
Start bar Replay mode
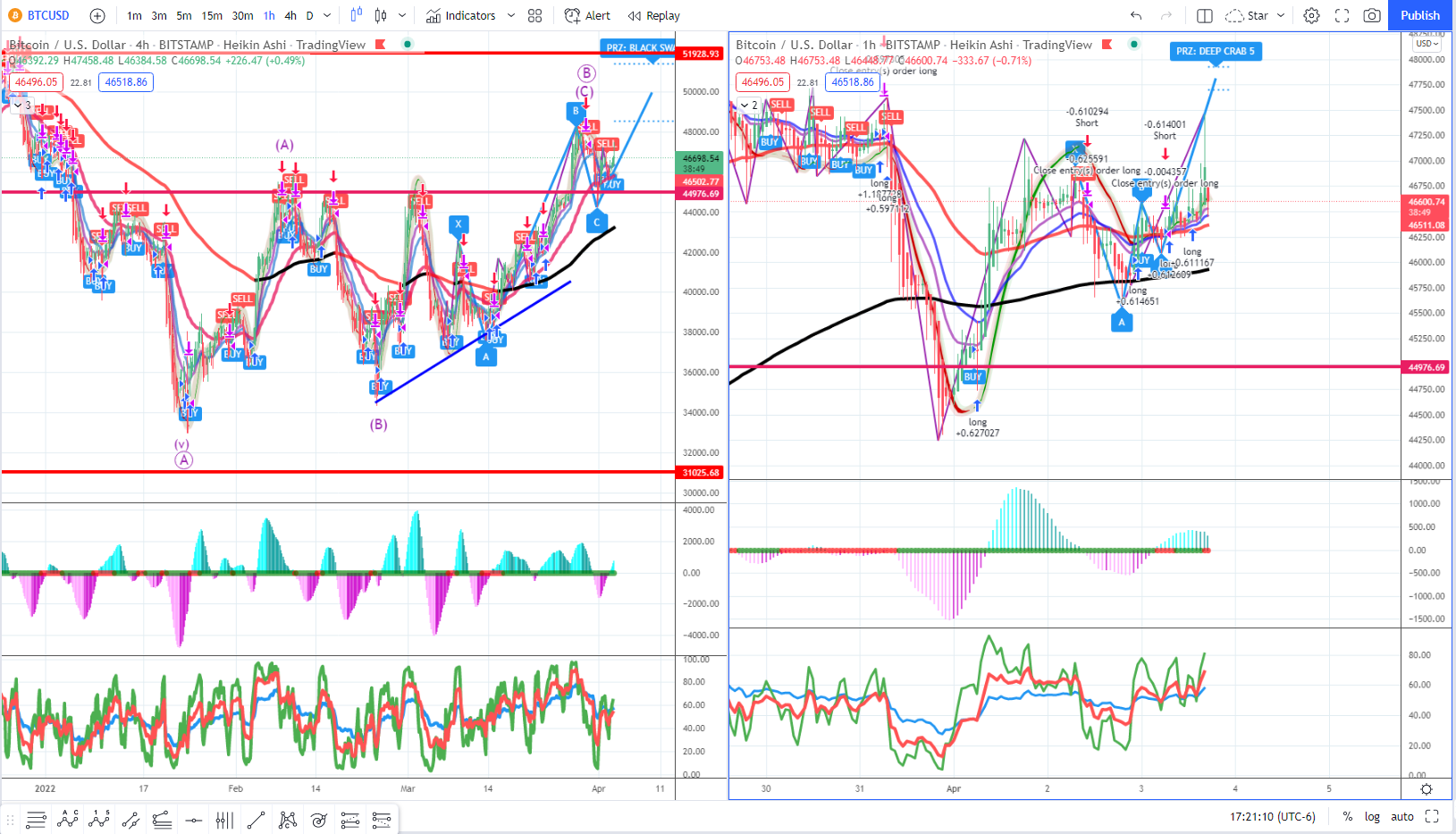coord(654,15)
